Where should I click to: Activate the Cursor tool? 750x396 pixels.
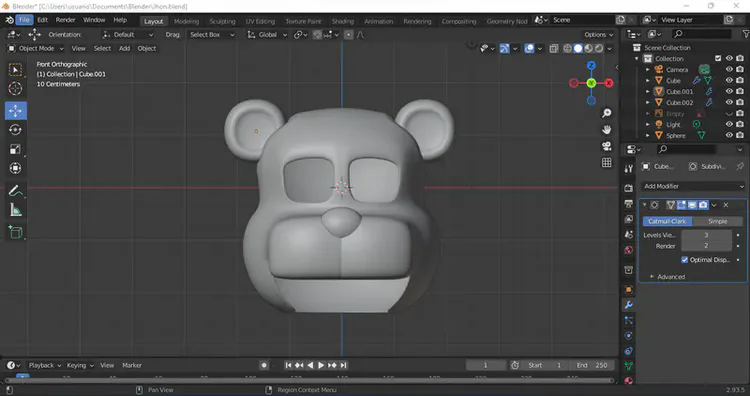tap(15, 88)
